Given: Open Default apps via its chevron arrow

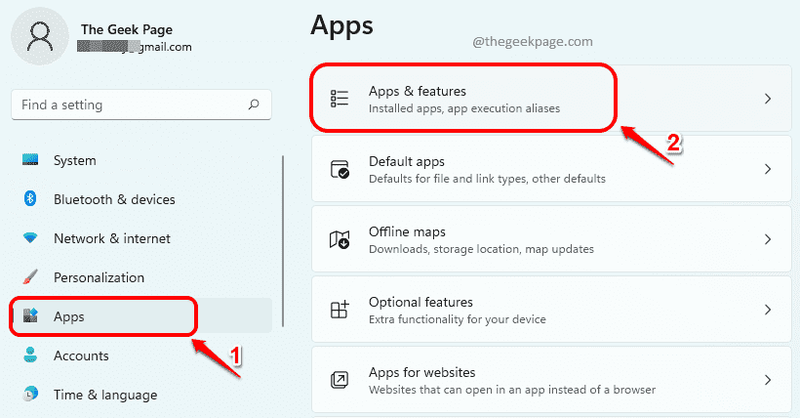Looking at the screenshot, I should 767,169.
